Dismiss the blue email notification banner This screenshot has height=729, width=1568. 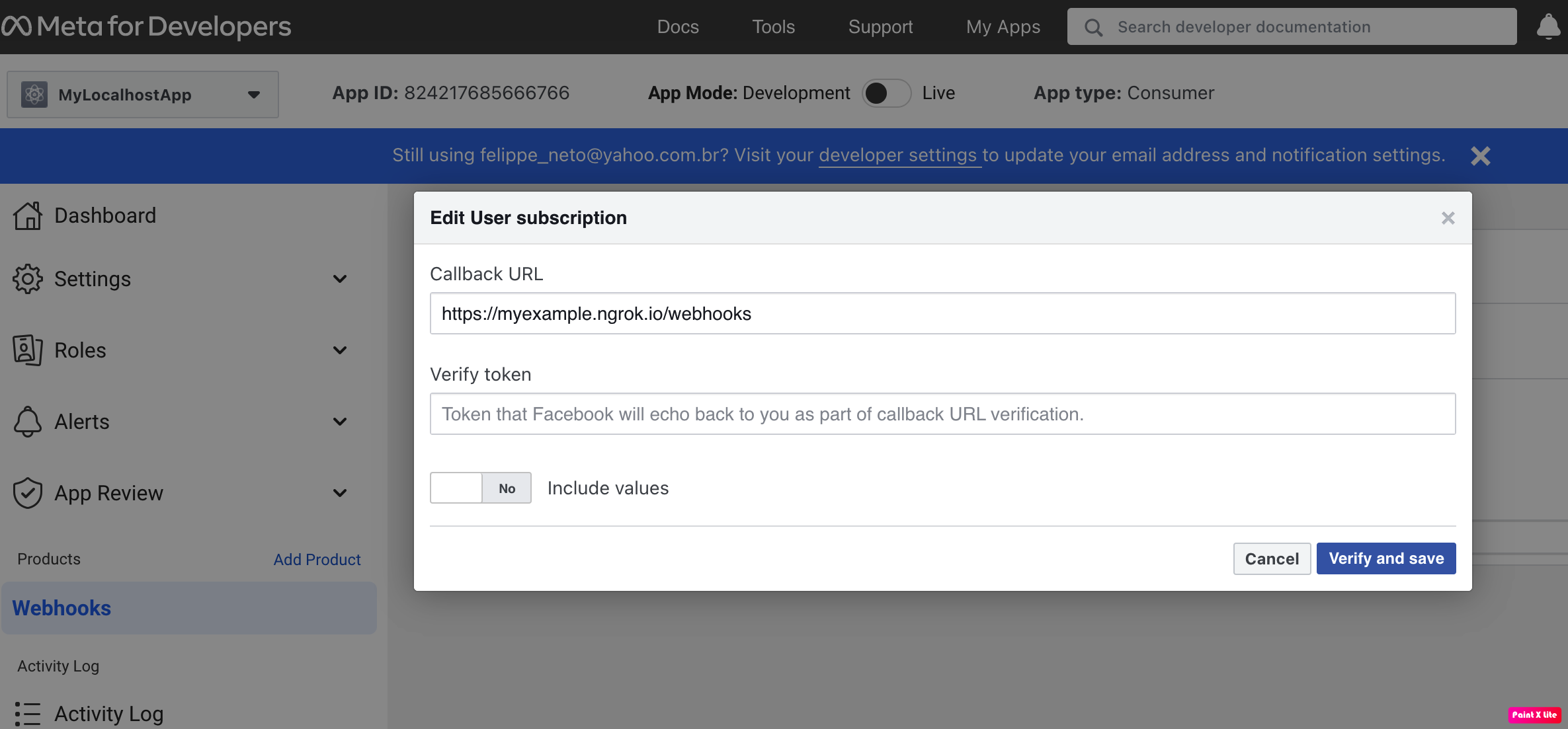tap(1480, 156)
